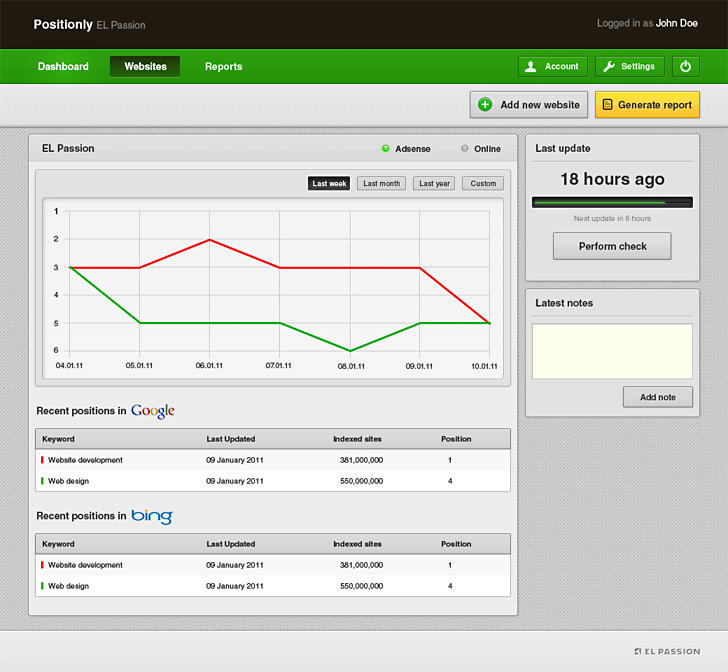Image resolution: width=728 pixels, height=672 pixels.
Task: Click inside the Latest notes text area
Action: (x=612, y=351)
